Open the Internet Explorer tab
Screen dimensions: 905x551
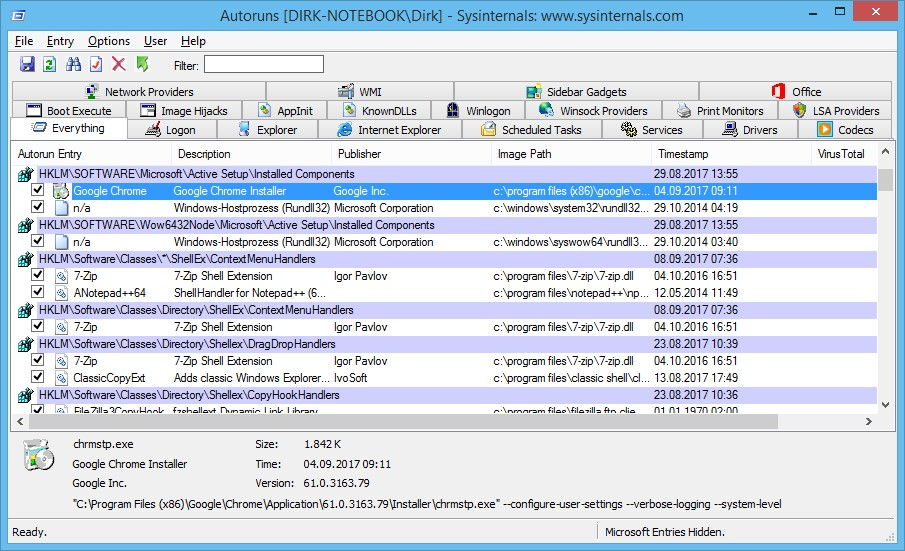coord(390,130)
